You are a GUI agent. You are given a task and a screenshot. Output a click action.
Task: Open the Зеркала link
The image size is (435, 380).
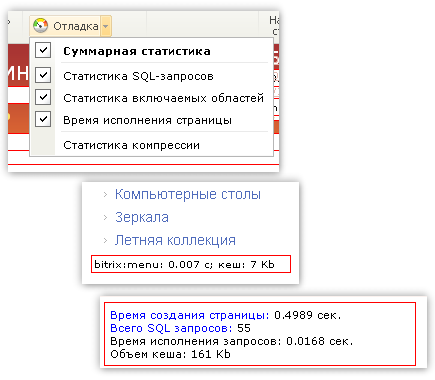(x=142, y=217)
